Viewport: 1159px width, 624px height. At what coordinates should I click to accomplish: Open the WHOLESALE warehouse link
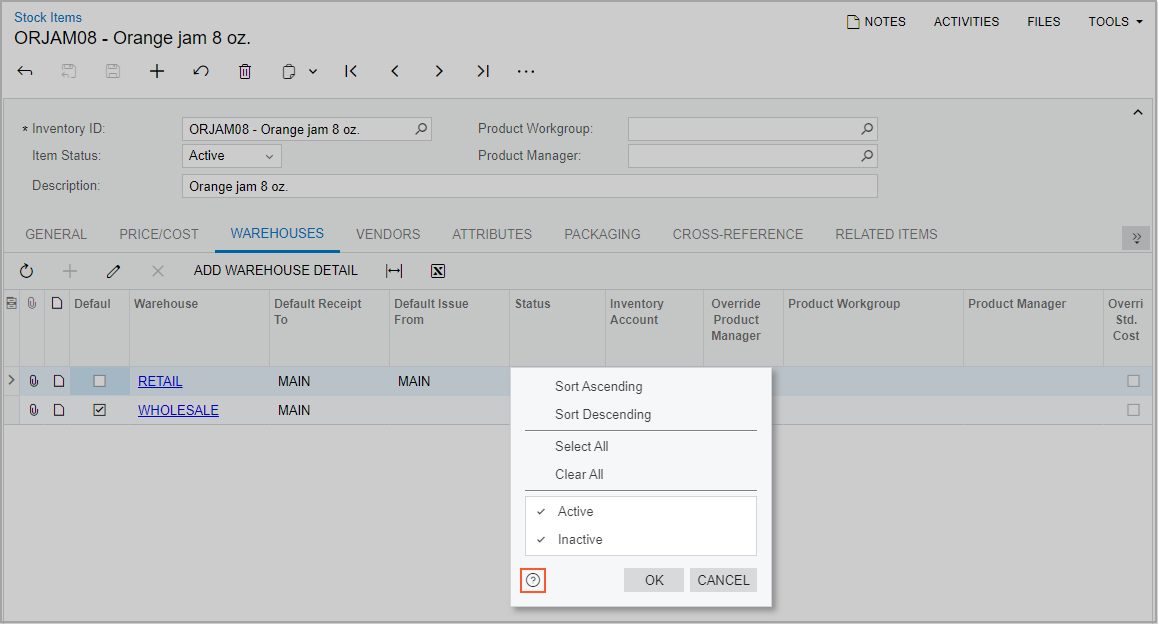click(178, 410)
